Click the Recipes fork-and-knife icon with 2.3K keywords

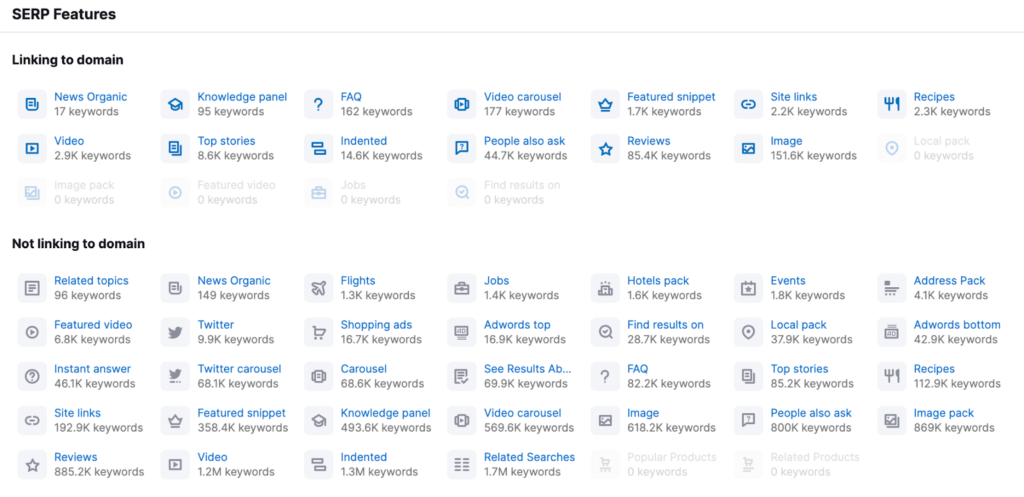[x=891, y=104]
